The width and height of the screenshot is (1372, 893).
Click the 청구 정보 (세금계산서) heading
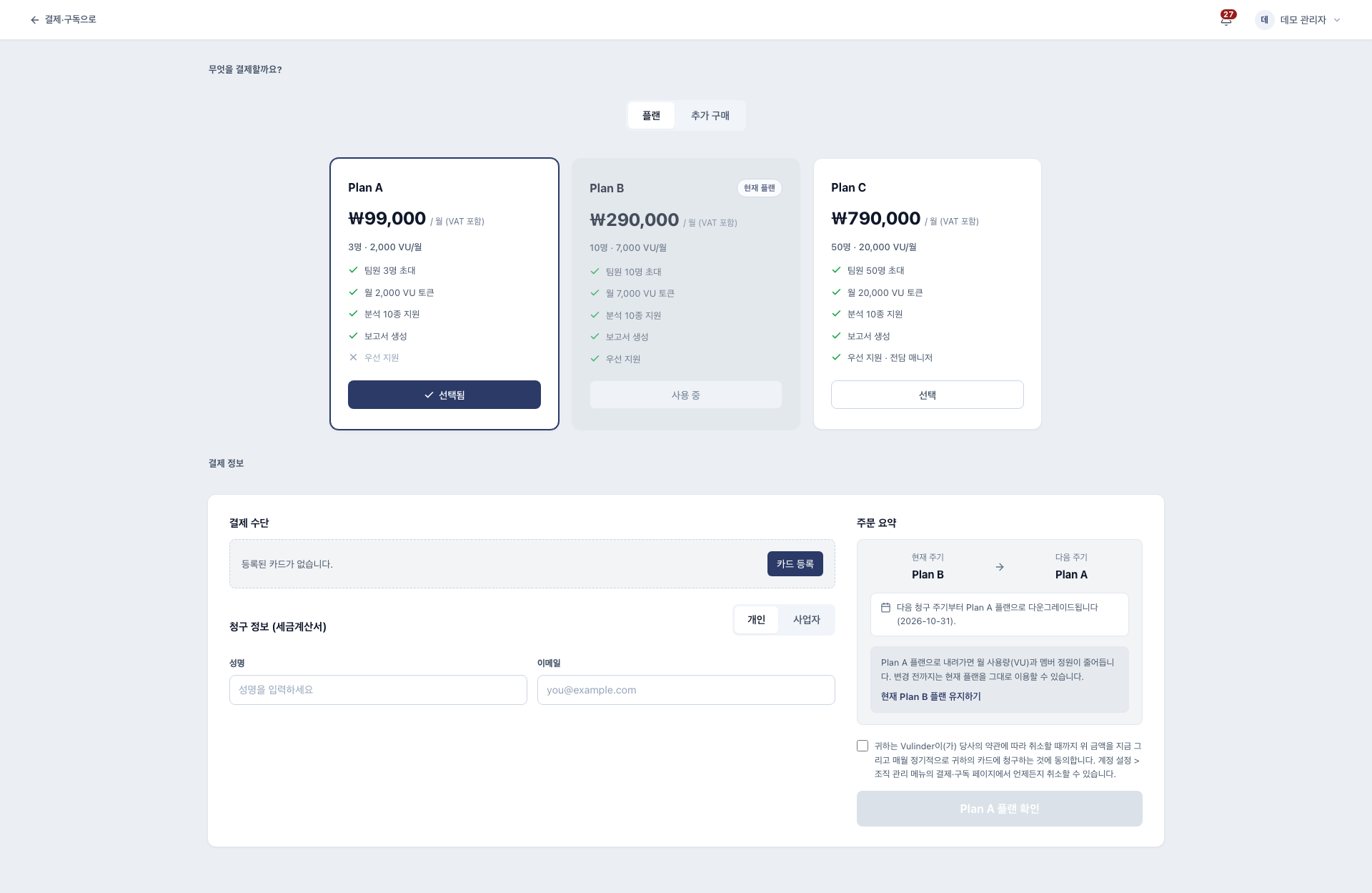[x=278, y=626]
